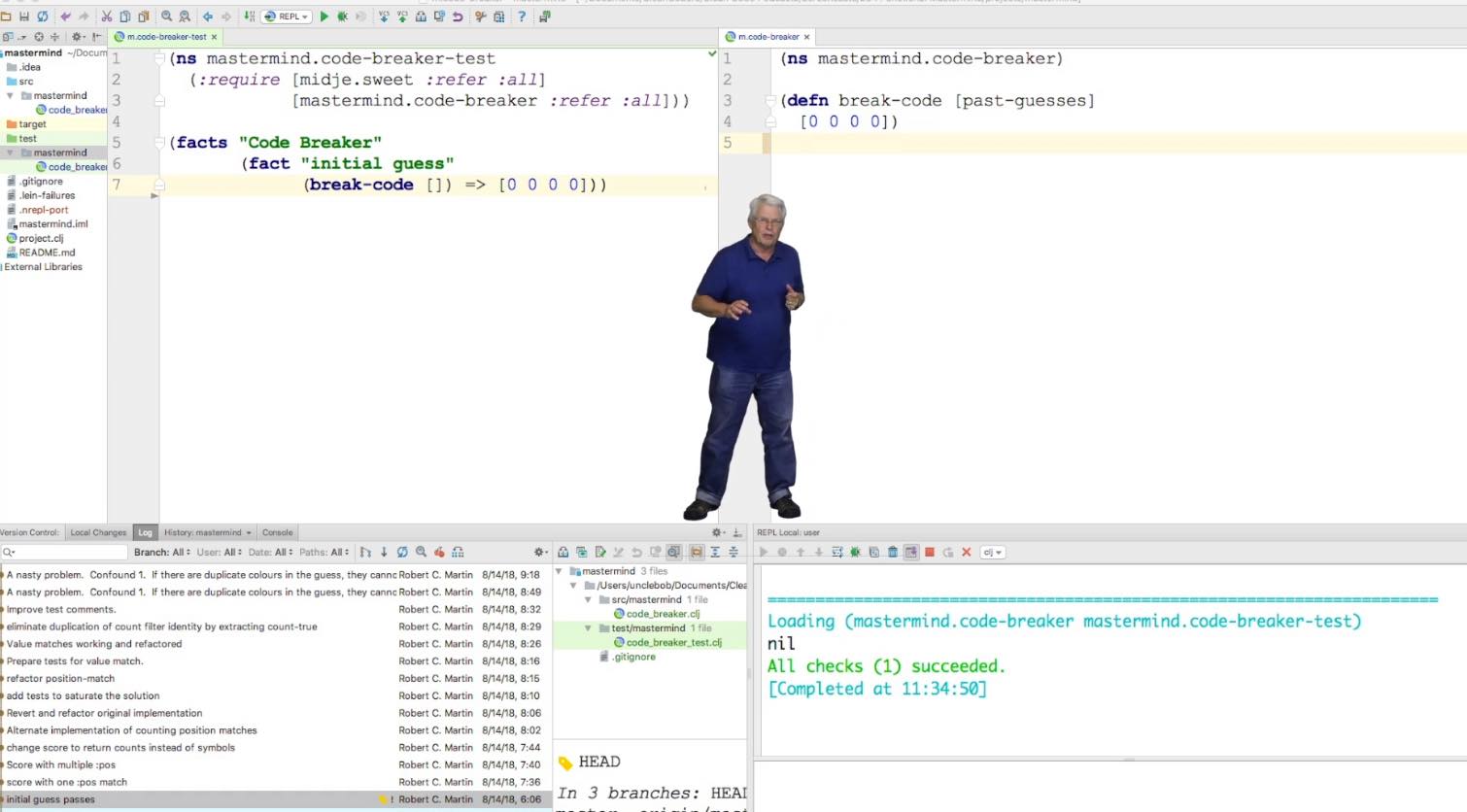This screenshot has width=1467, height=812.
Task: Click the Paste clipboard icon
Action: point(144,17)
